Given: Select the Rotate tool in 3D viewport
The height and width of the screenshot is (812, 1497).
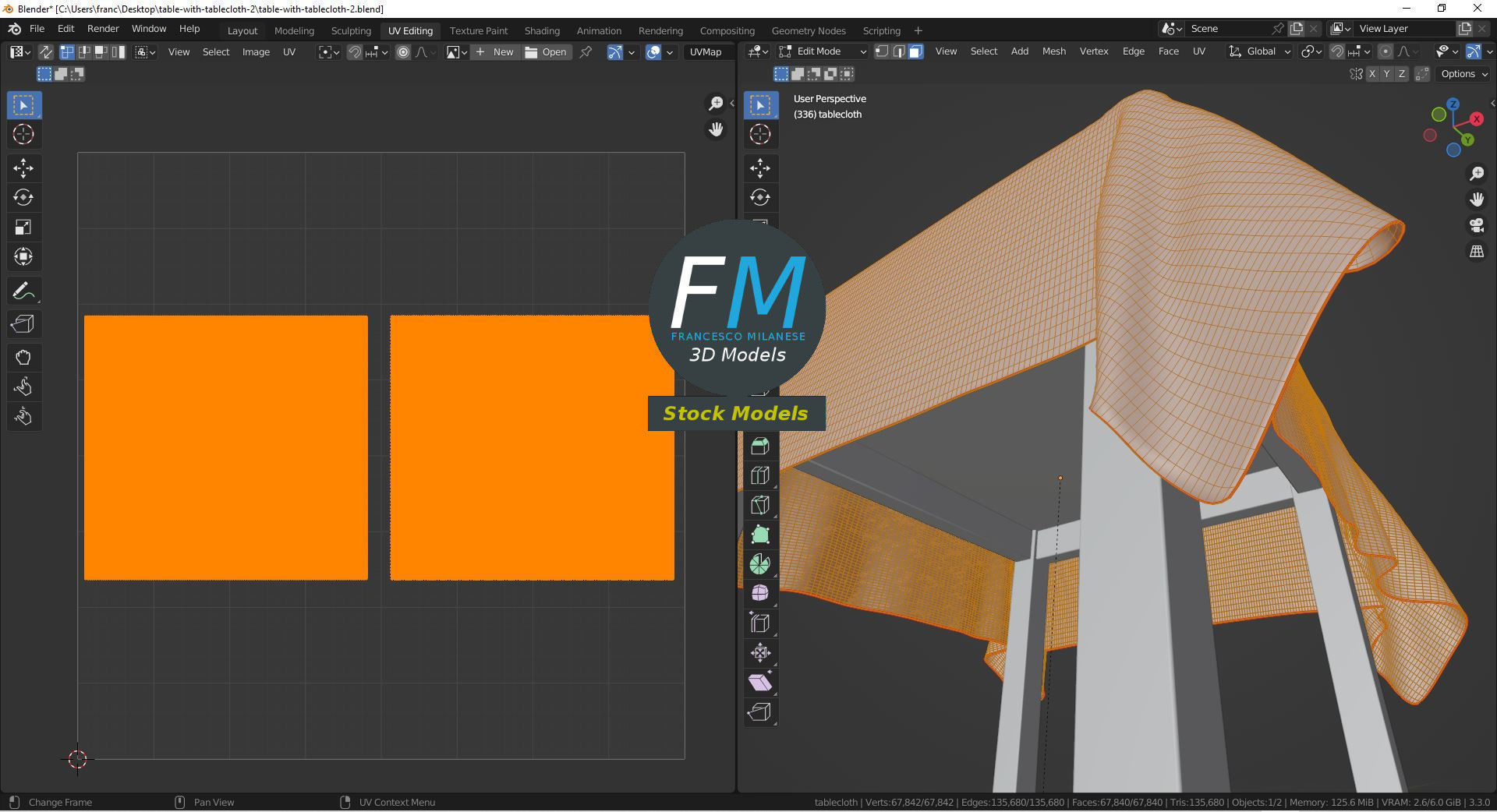Looking at the screenshot, I should click(760, 198).
